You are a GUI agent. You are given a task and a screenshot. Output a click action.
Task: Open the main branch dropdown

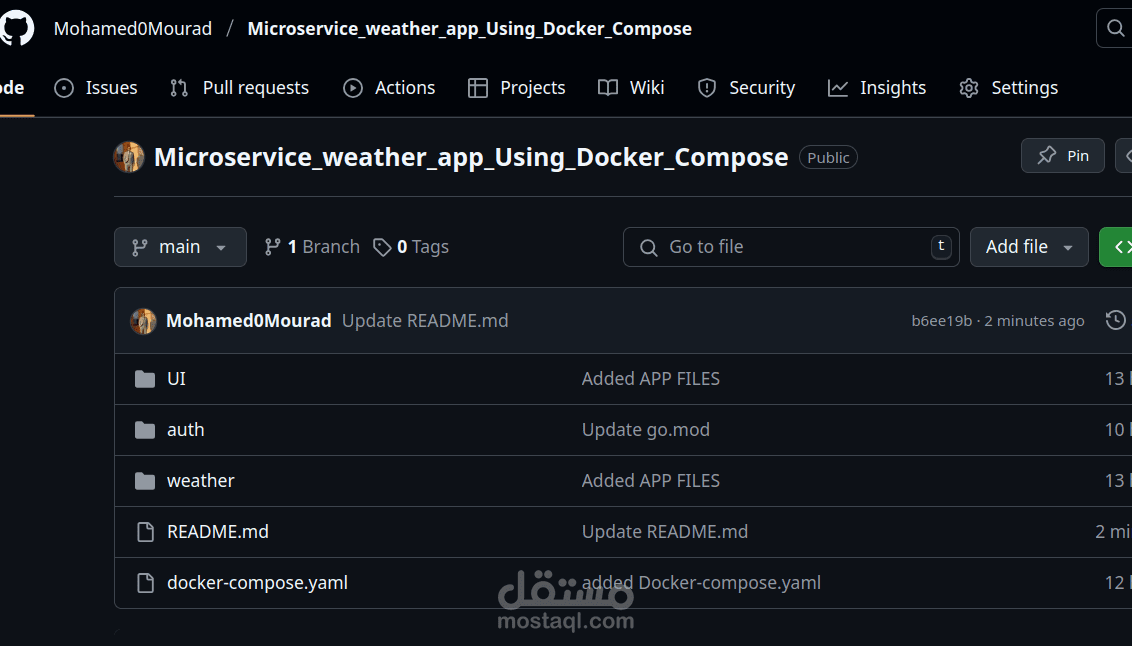180,247
